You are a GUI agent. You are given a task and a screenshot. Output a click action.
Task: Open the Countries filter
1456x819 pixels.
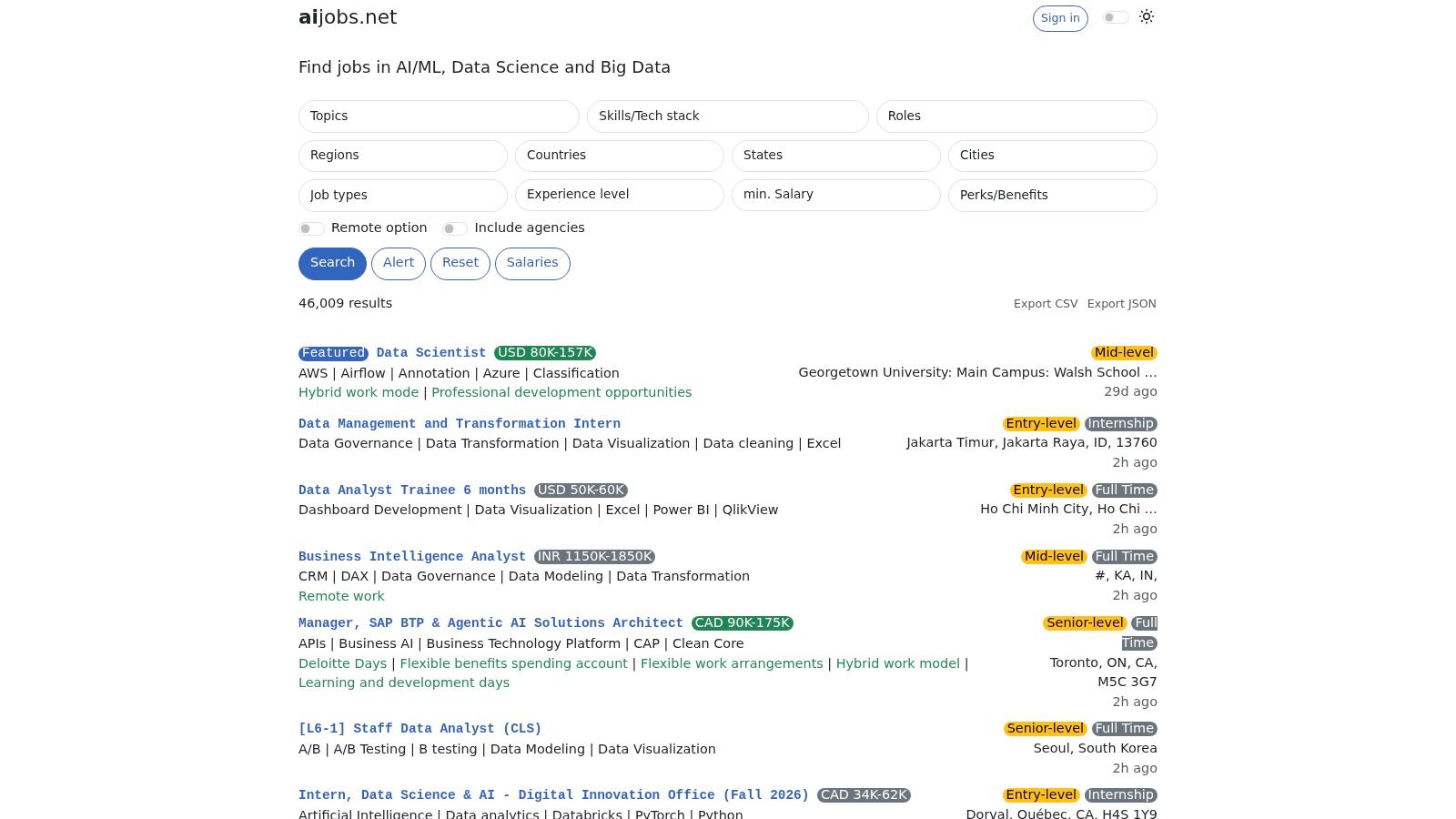coord(620,156)
